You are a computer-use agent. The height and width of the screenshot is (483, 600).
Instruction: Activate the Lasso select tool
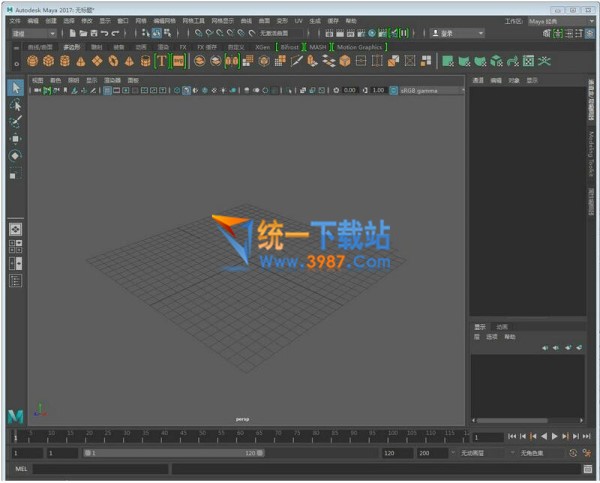15,105
